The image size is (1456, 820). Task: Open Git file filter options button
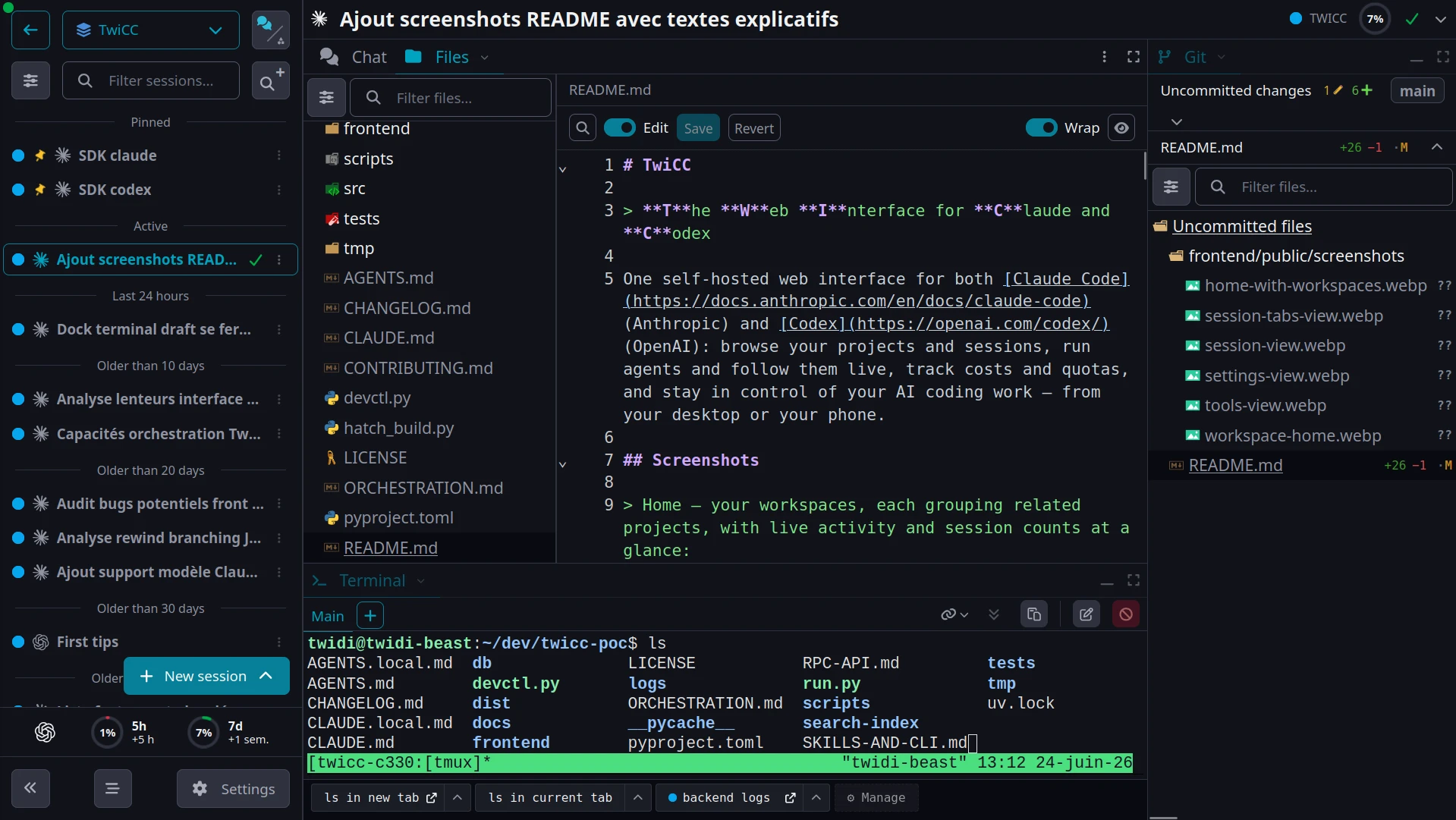(1171, 187)
